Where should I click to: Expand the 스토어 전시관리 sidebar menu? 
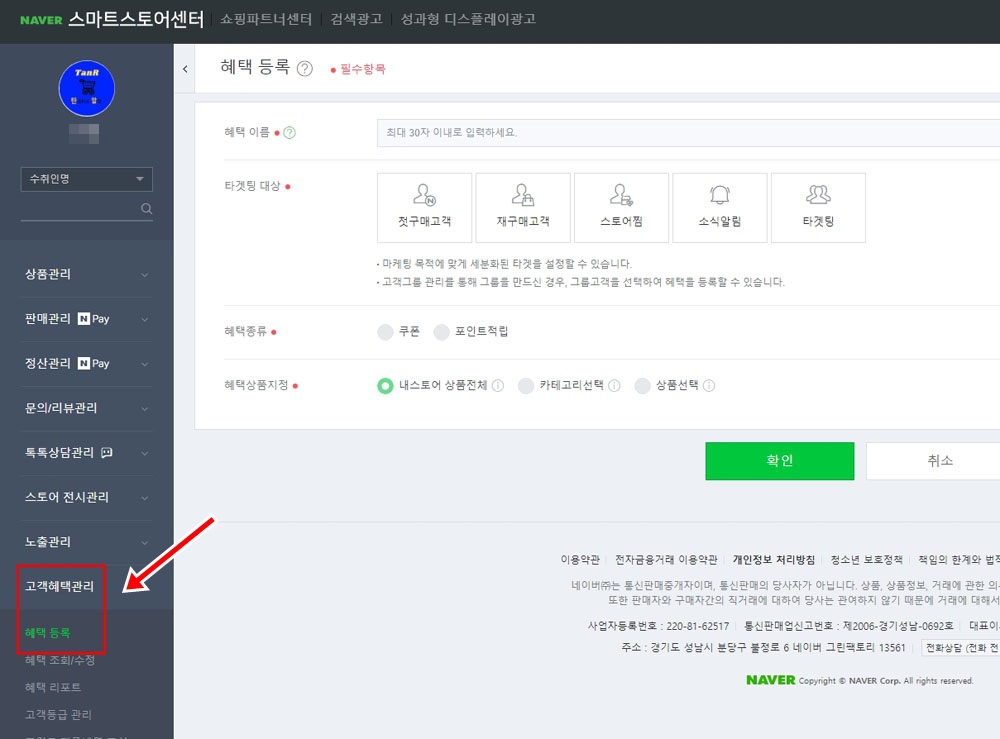coord(87,497)
